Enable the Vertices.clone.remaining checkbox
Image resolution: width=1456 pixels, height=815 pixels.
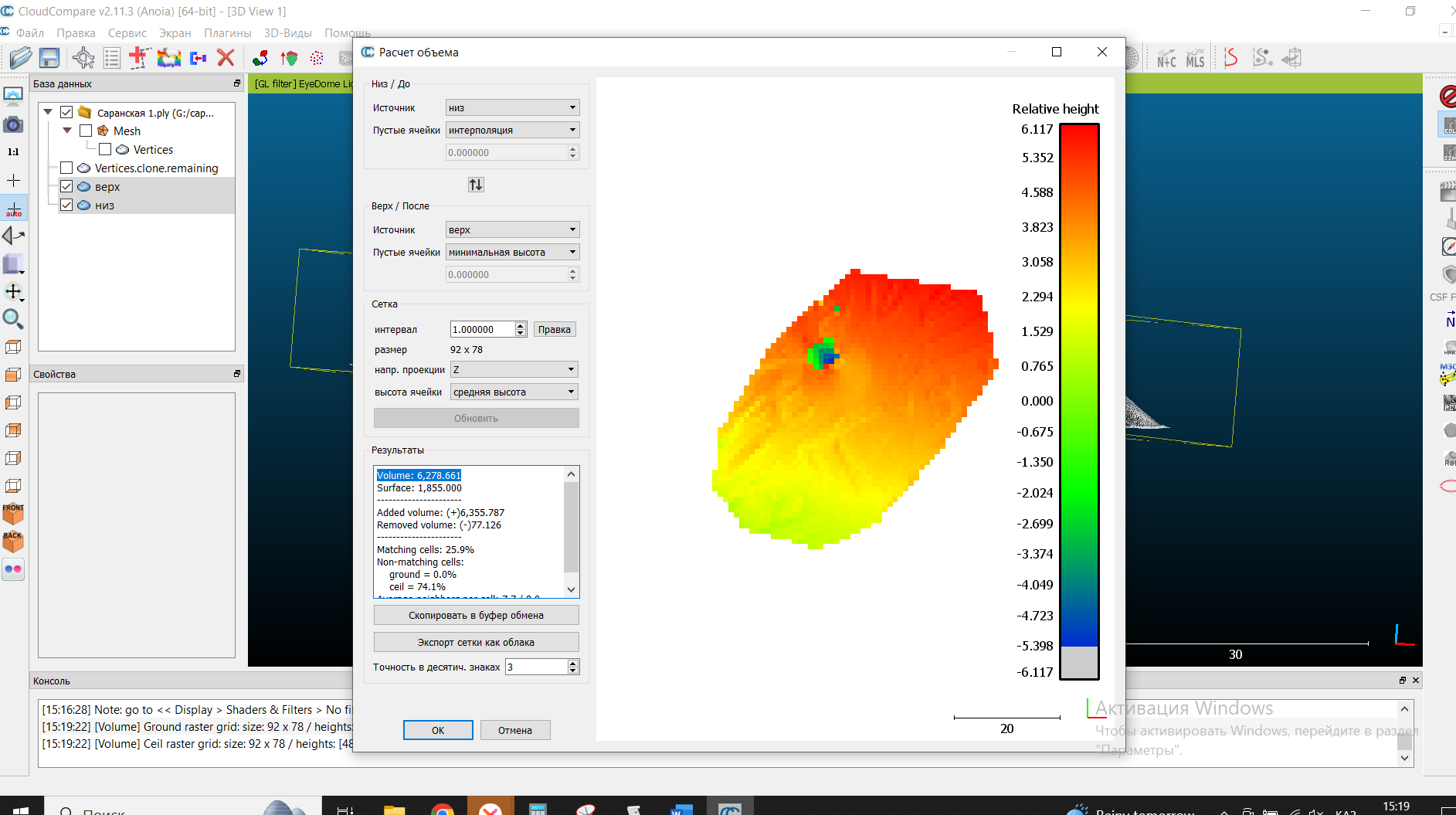(x=66, y=168)
